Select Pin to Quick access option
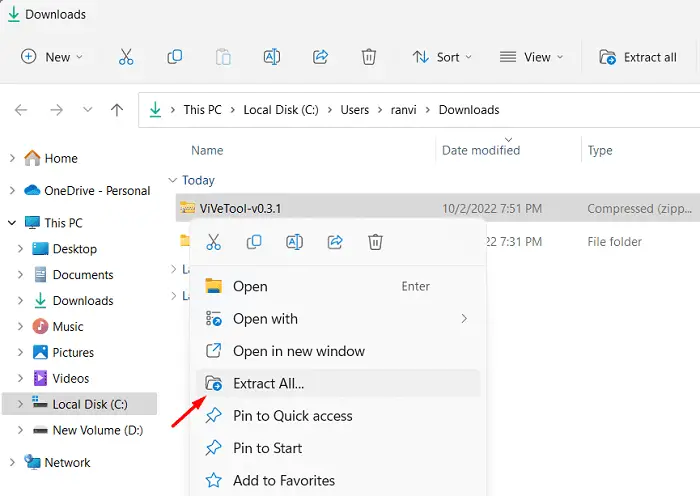Image resolution: width=700 pixels, height=496 pixels. coord(292,416)
